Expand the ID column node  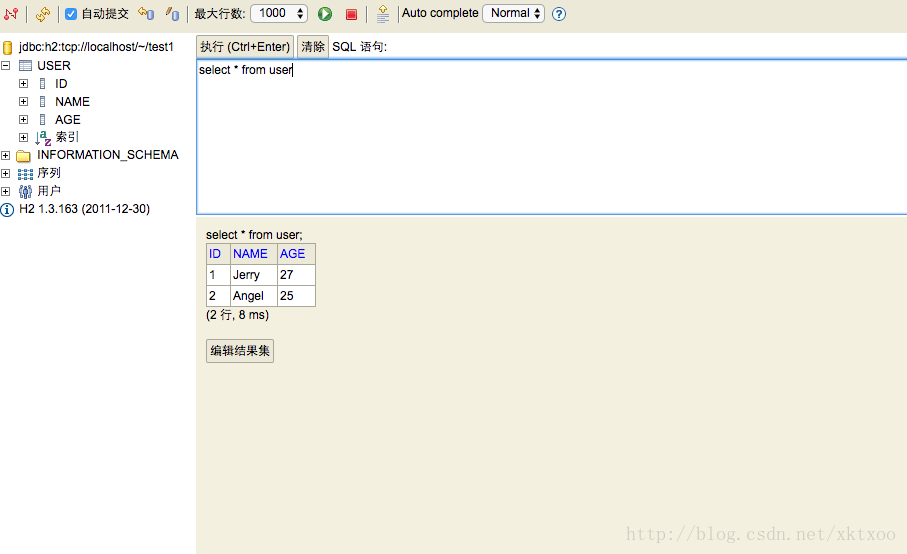(x=24, y=84)
